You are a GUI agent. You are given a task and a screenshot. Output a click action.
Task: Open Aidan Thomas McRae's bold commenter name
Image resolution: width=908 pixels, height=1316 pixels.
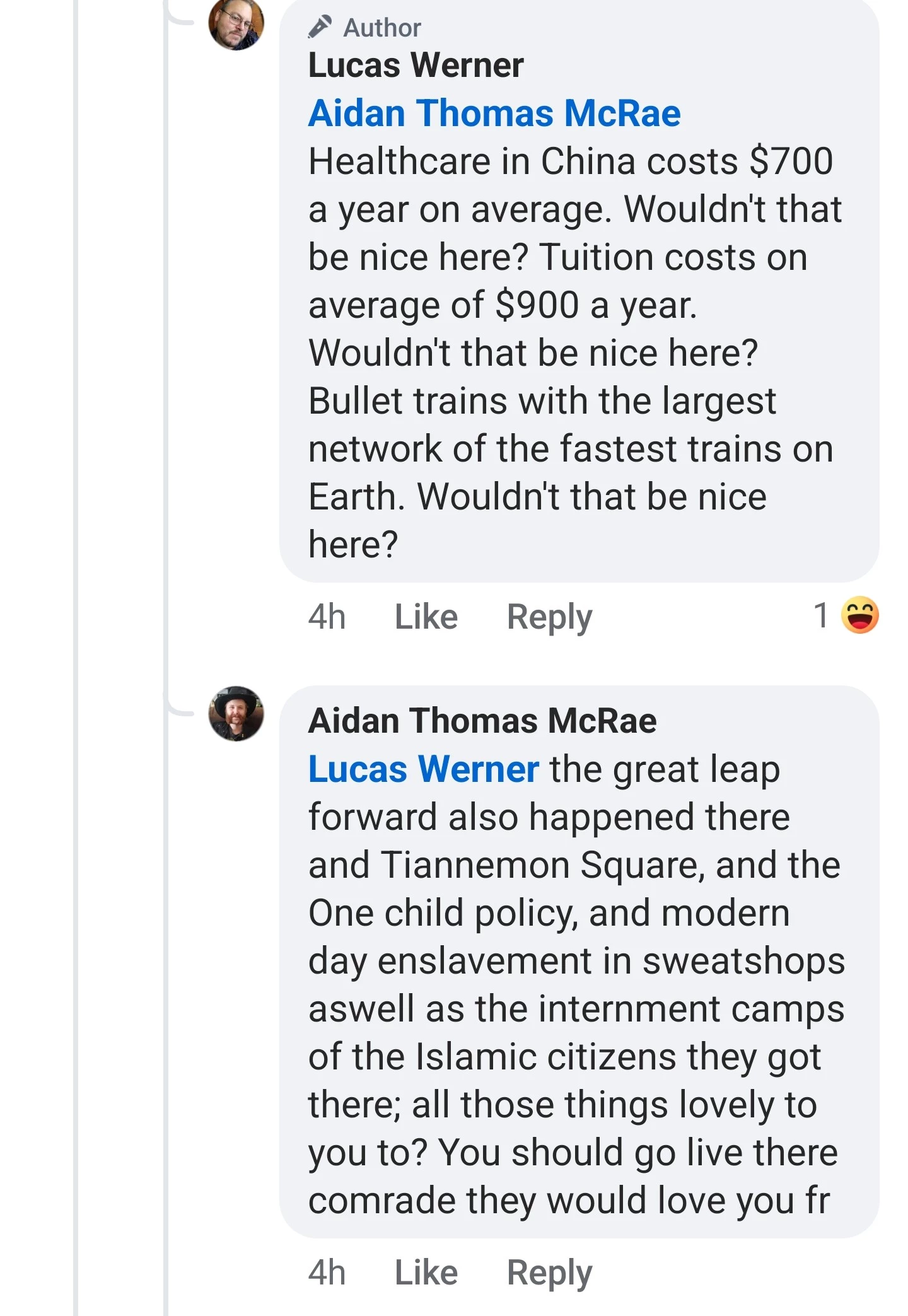[x=482, y=721]
